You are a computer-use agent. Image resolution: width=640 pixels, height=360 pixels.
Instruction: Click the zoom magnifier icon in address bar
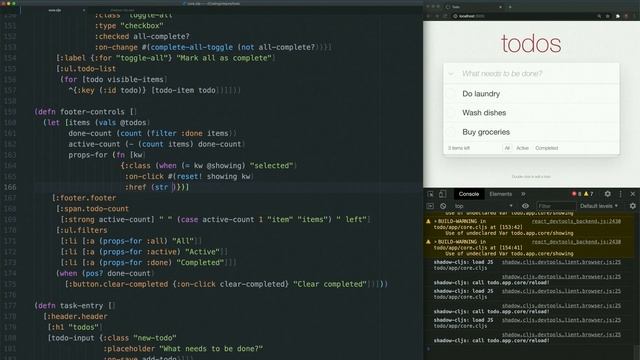coord(599,16)
